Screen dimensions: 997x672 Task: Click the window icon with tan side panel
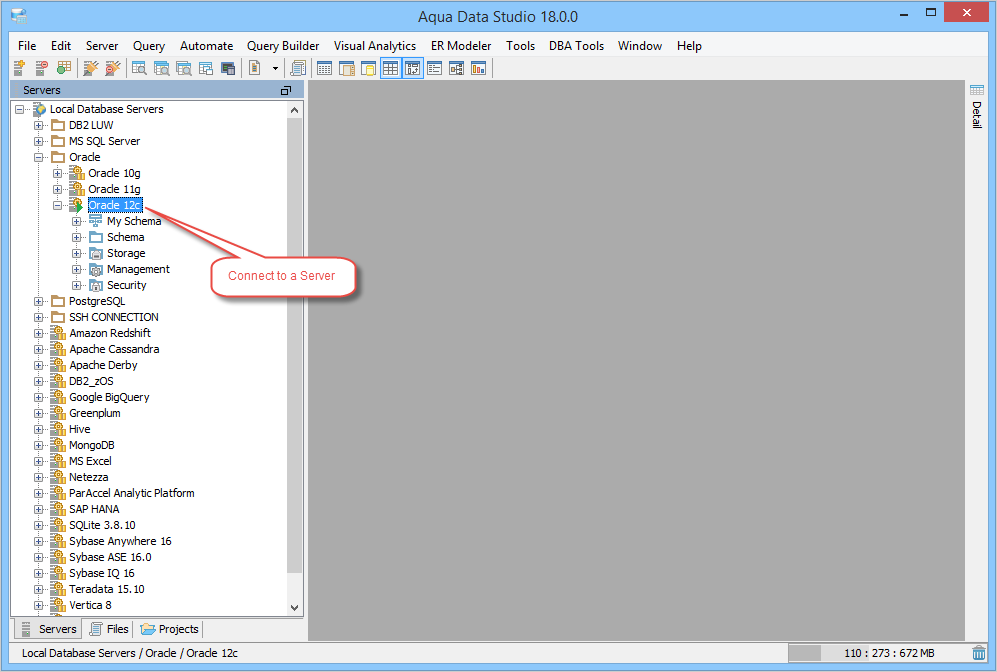[347, 68]
